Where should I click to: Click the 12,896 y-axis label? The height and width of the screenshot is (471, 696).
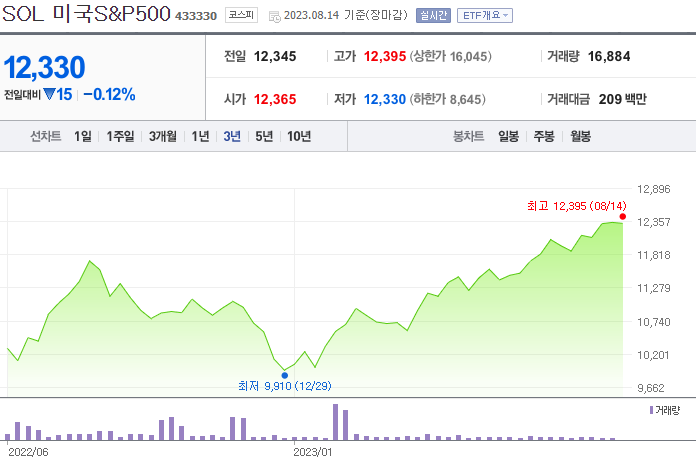tap(653, 189)
